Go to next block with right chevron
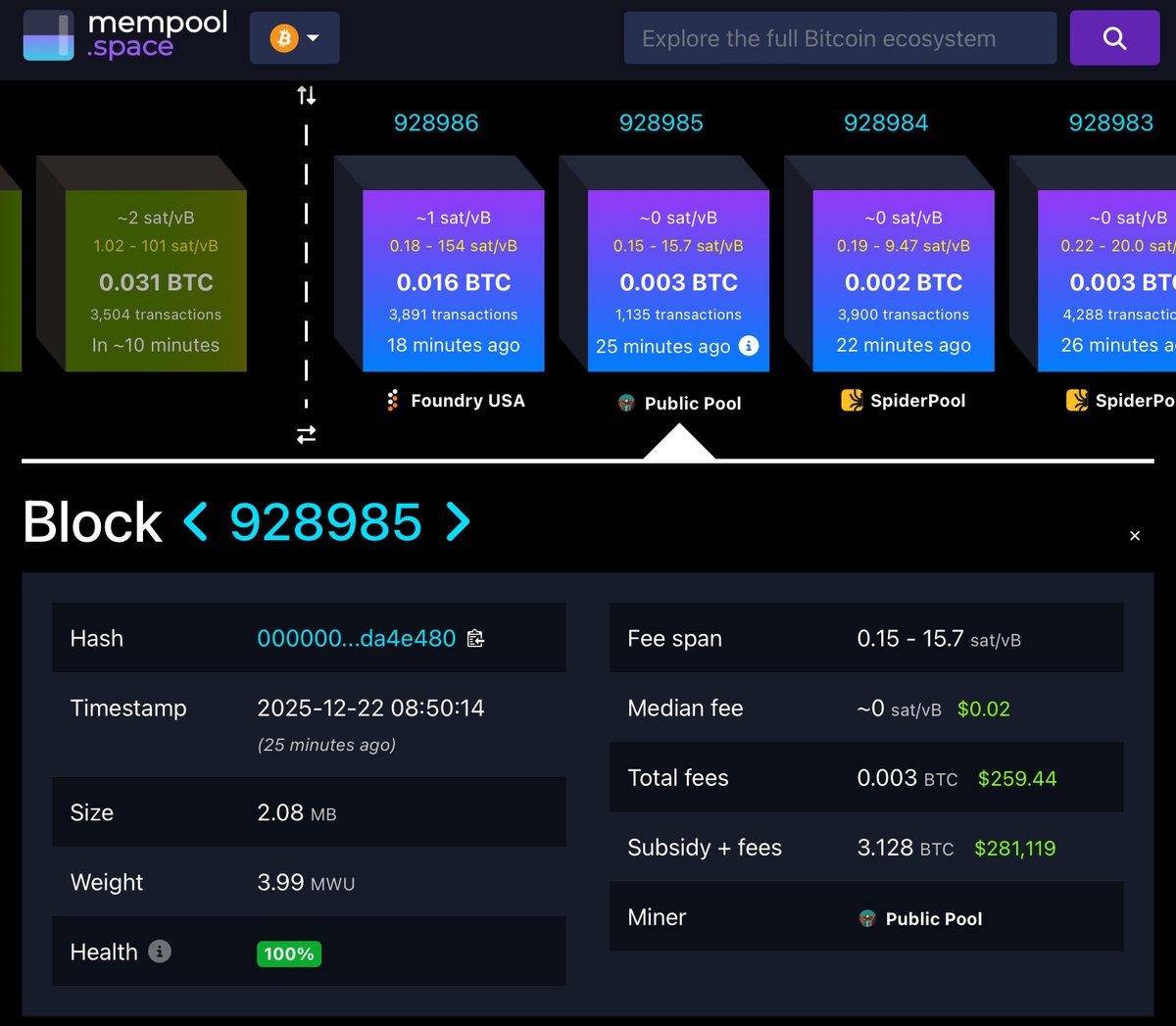 pyautogui.click(x=458, y=521)
